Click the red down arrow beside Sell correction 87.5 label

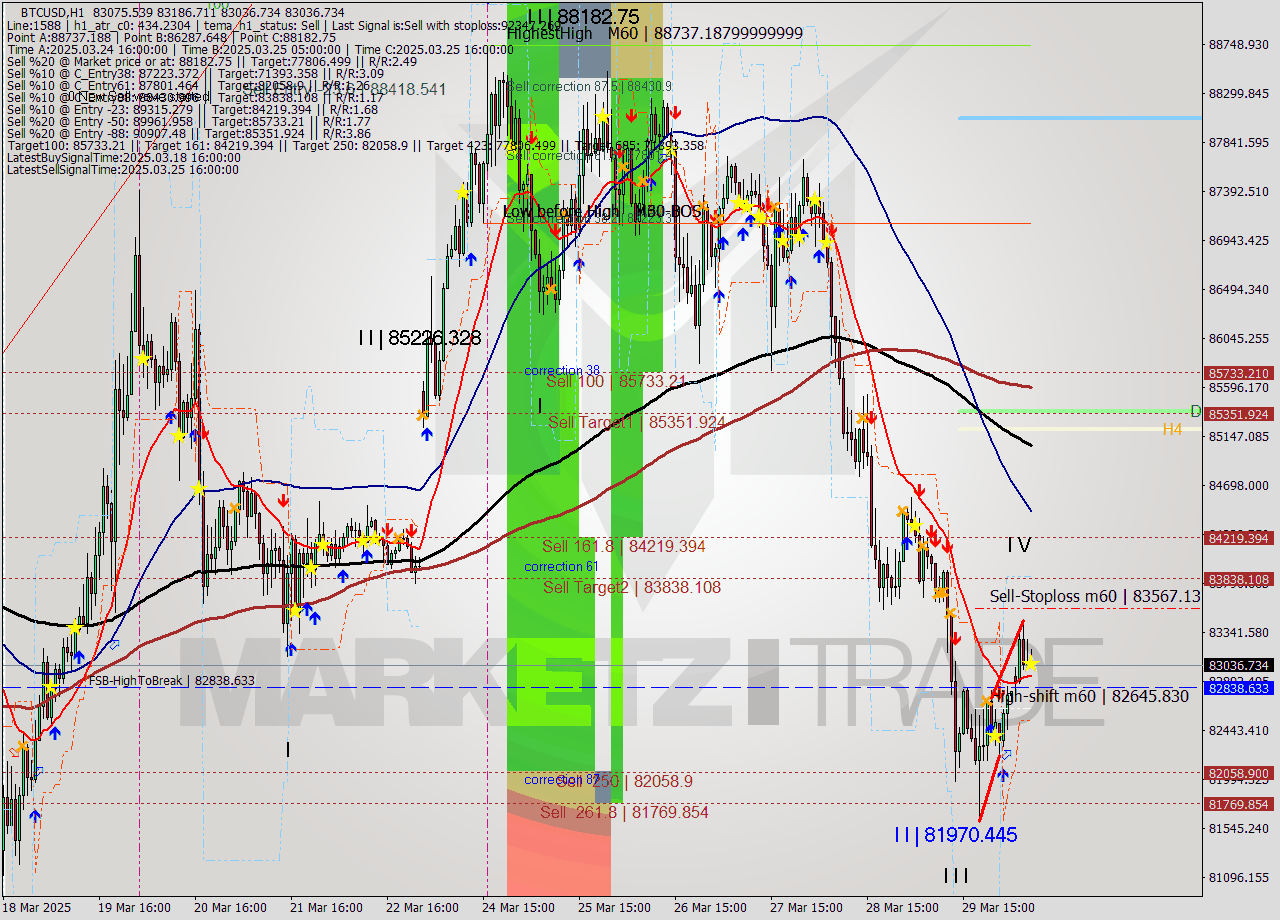(x=631, y=112)
